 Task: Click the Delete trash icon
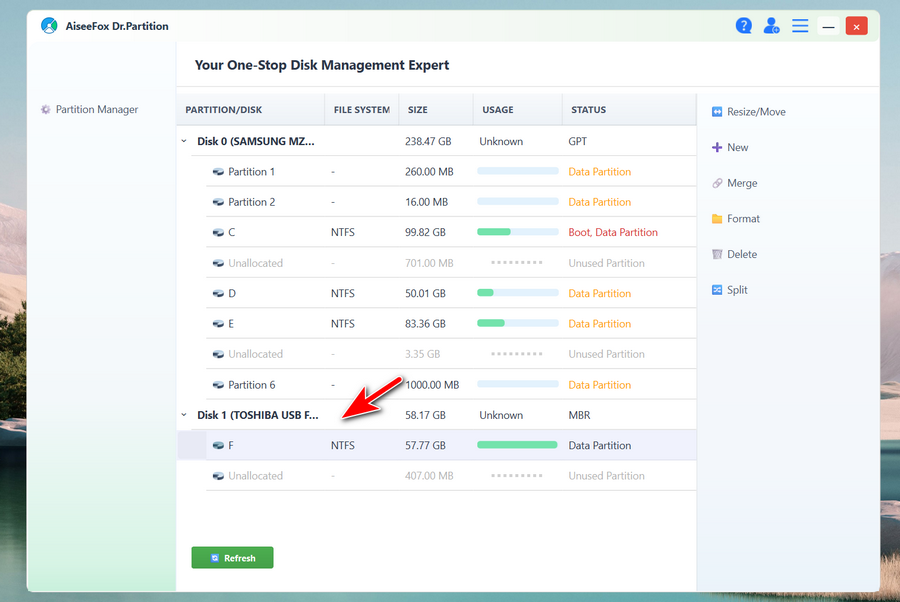(717, 254)
